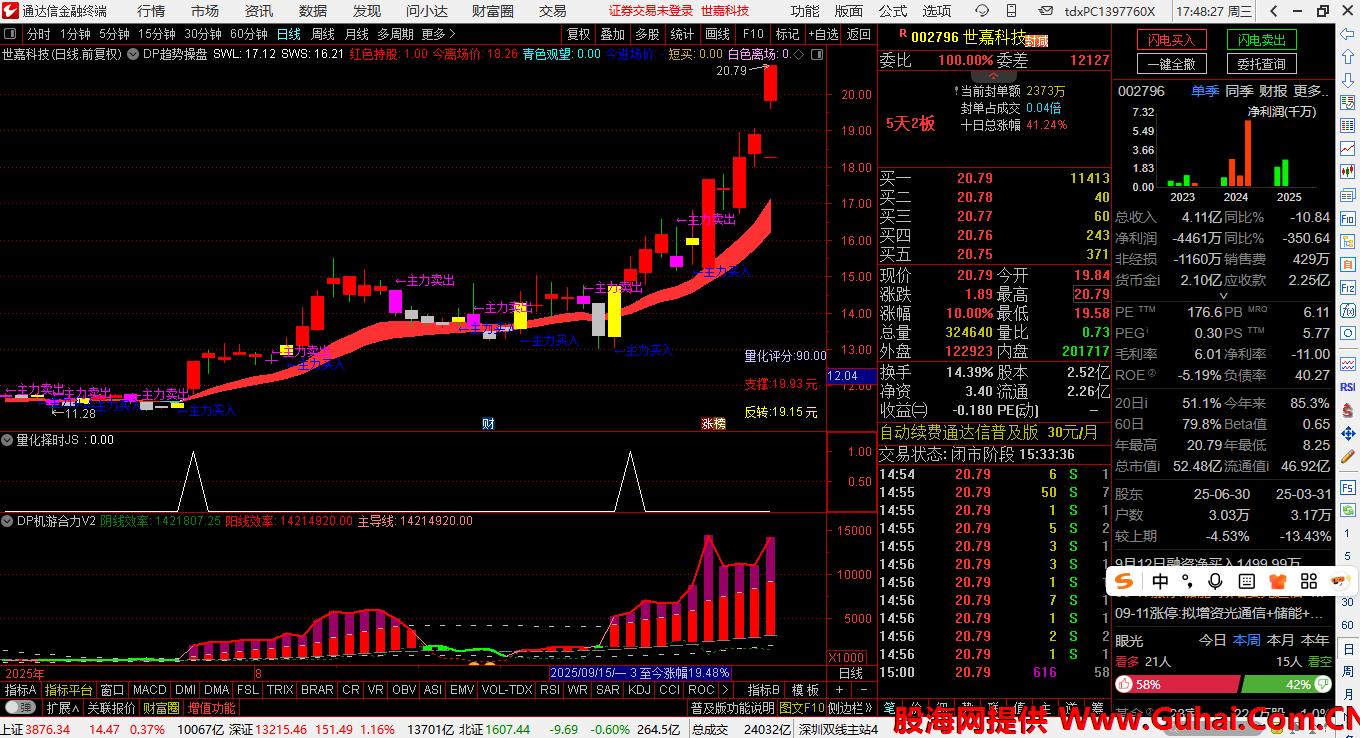Click the thumbs-down 42% bearish icon
Screen dimensions: 1360x738
click(x=1323, y=684)
